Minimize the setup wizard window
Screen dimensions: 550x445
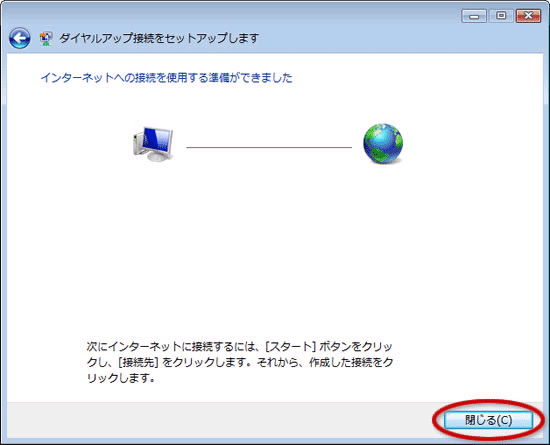(474, 16)
